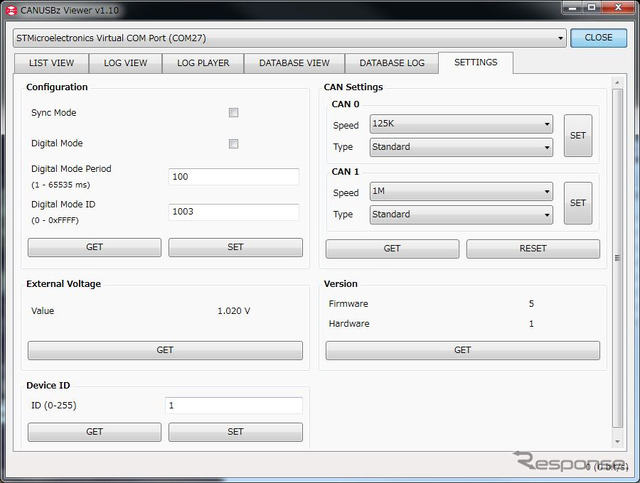Click GET in the Device ID group
The width and height of the screenshot is (640, 483).
click(x=94, y=432)
